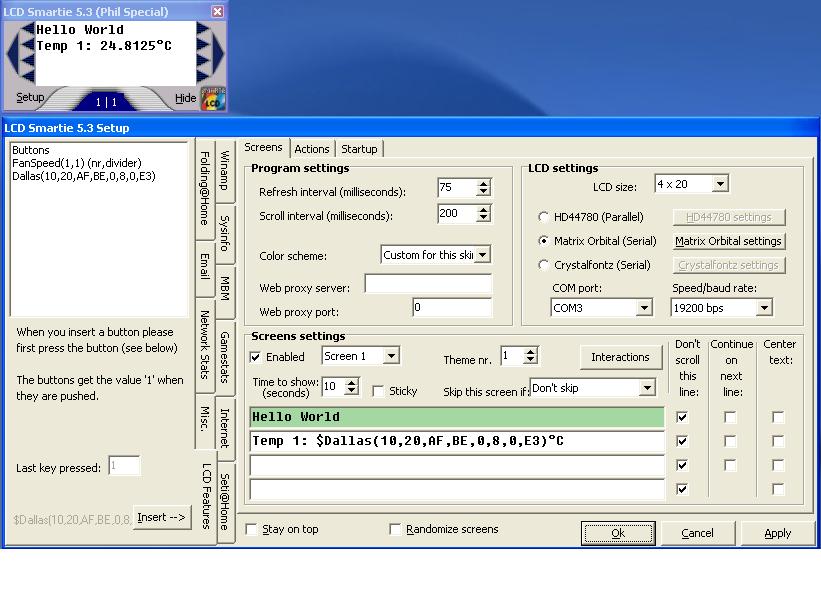
Task: Uncheck Don't scroll for the Temp 1 line
Action: [682, 441]
